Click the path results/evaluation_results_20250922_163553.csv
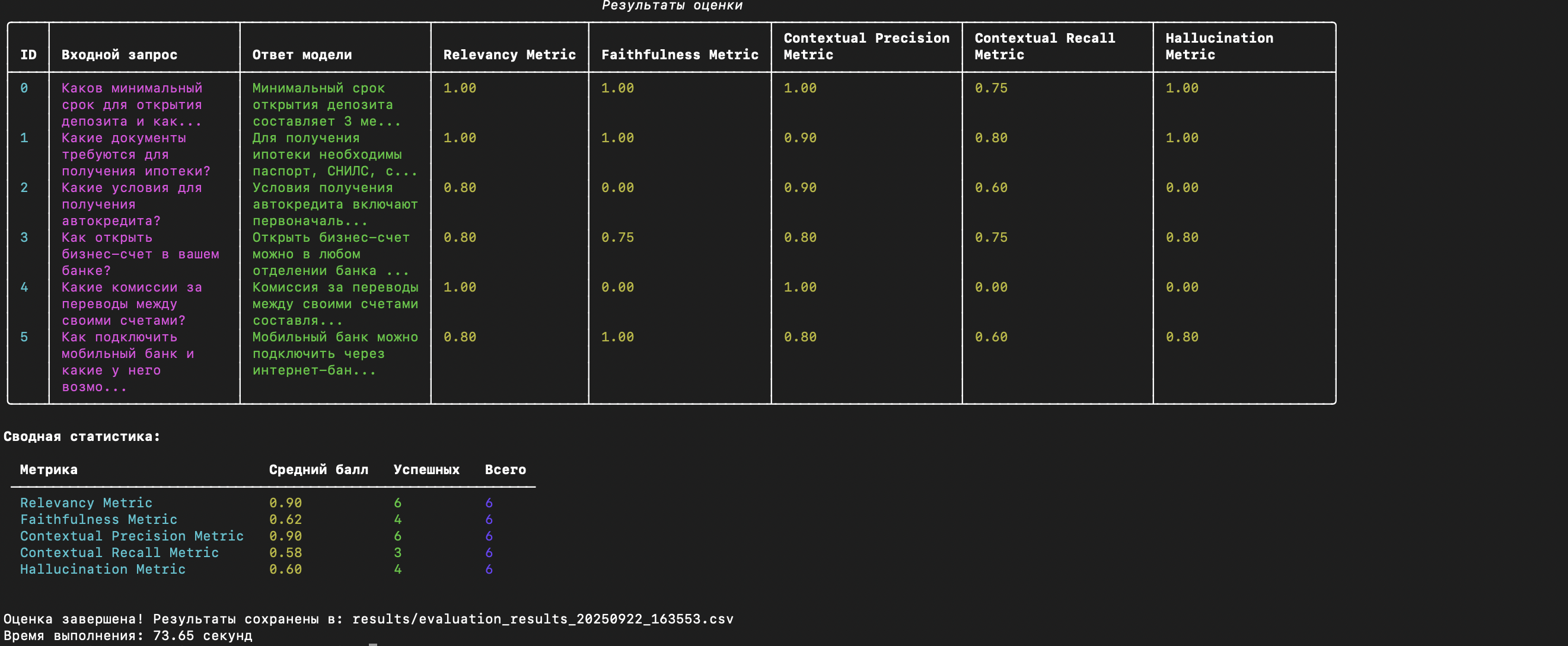This screenshot has height=646, width=1568. (x=543, y=619)
